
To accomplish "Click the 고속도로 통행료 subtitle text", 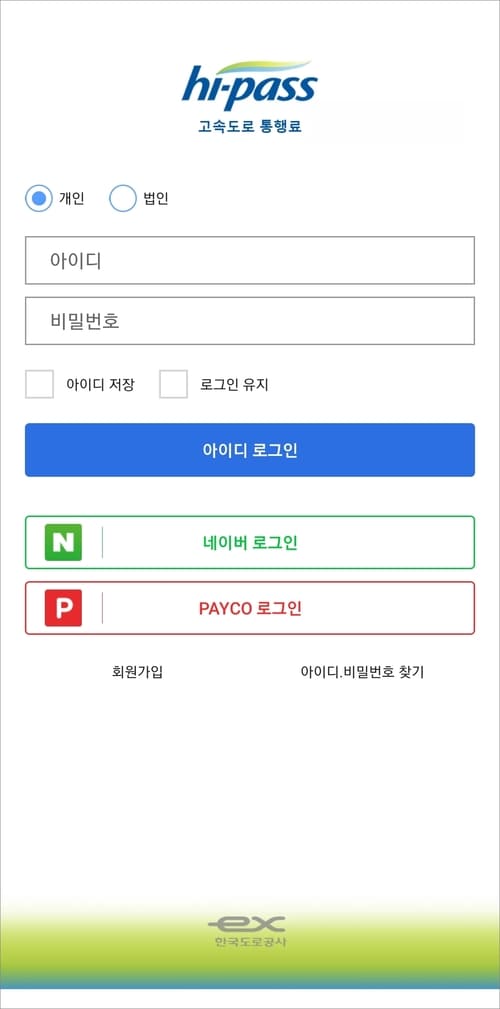I will 250,126.
